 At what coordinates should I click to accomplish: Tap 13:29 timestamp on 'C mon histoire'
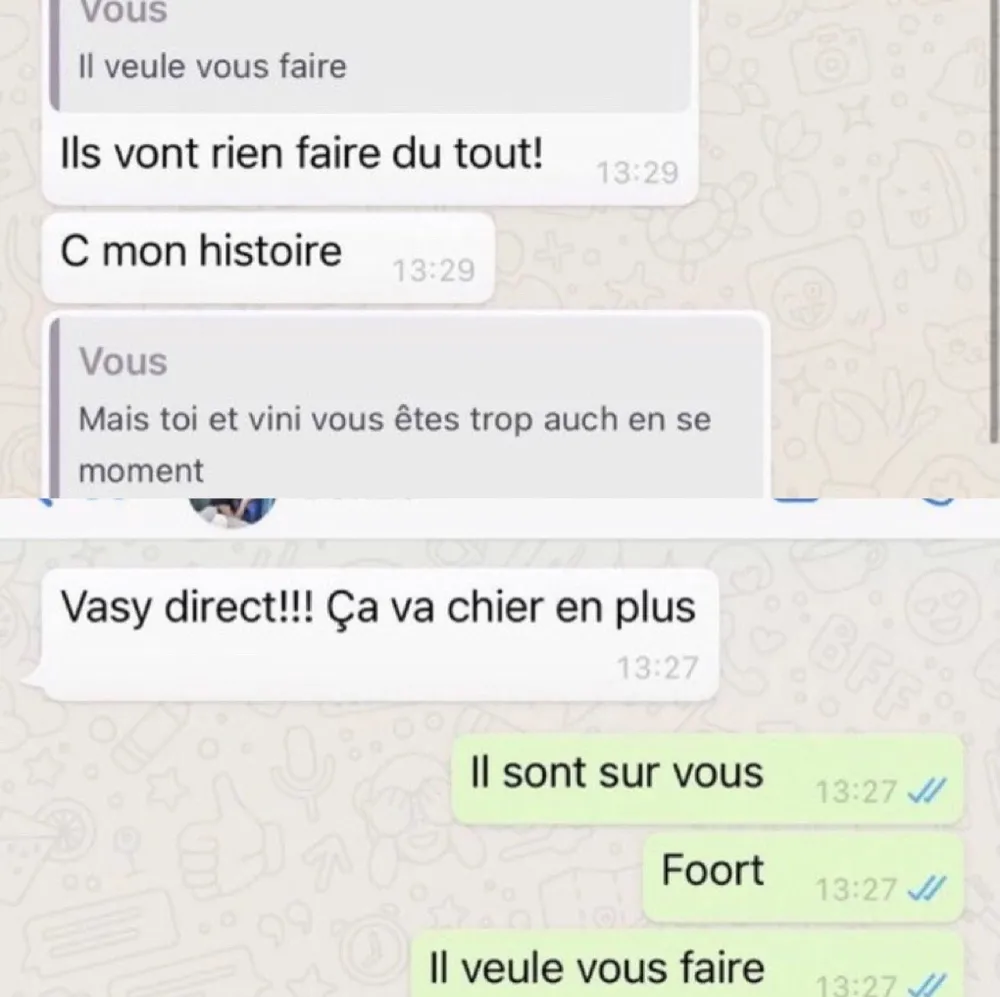click(434, 270)
